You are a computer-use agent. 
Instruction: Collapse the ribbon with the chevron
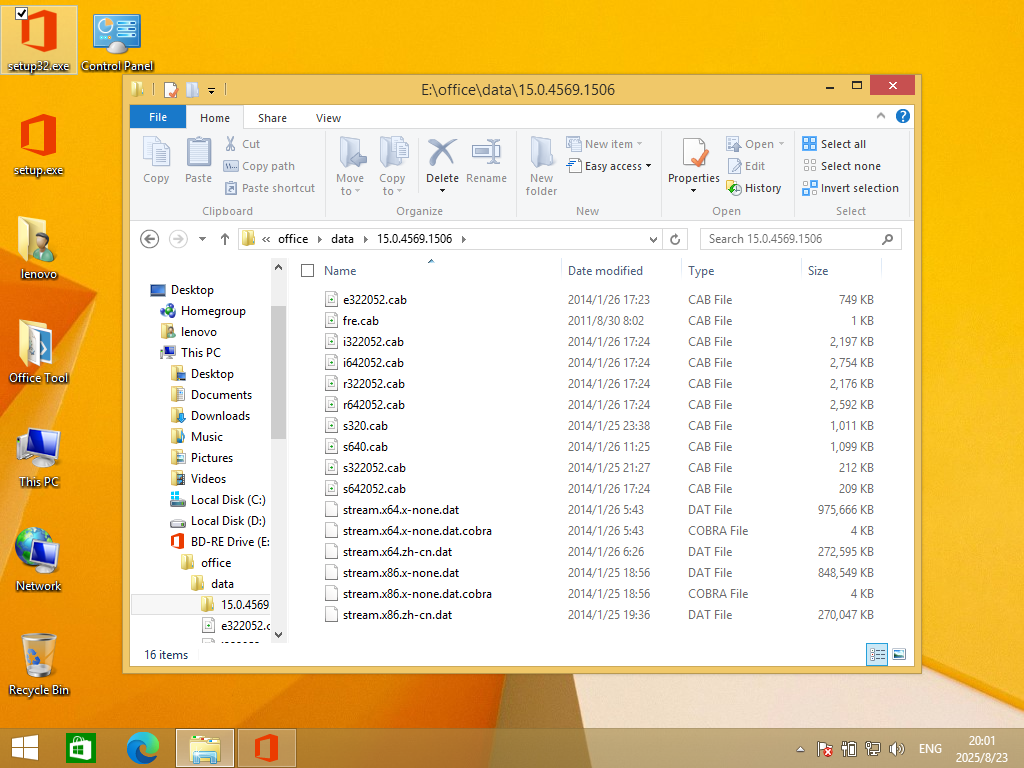[x=886, y=117]
